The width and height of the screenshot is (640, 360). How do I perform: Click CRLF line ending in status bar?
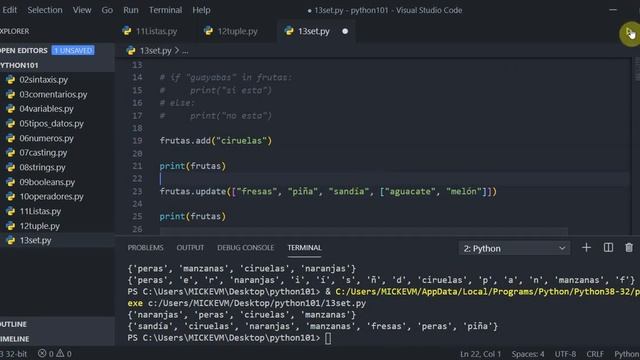point(595,354)
